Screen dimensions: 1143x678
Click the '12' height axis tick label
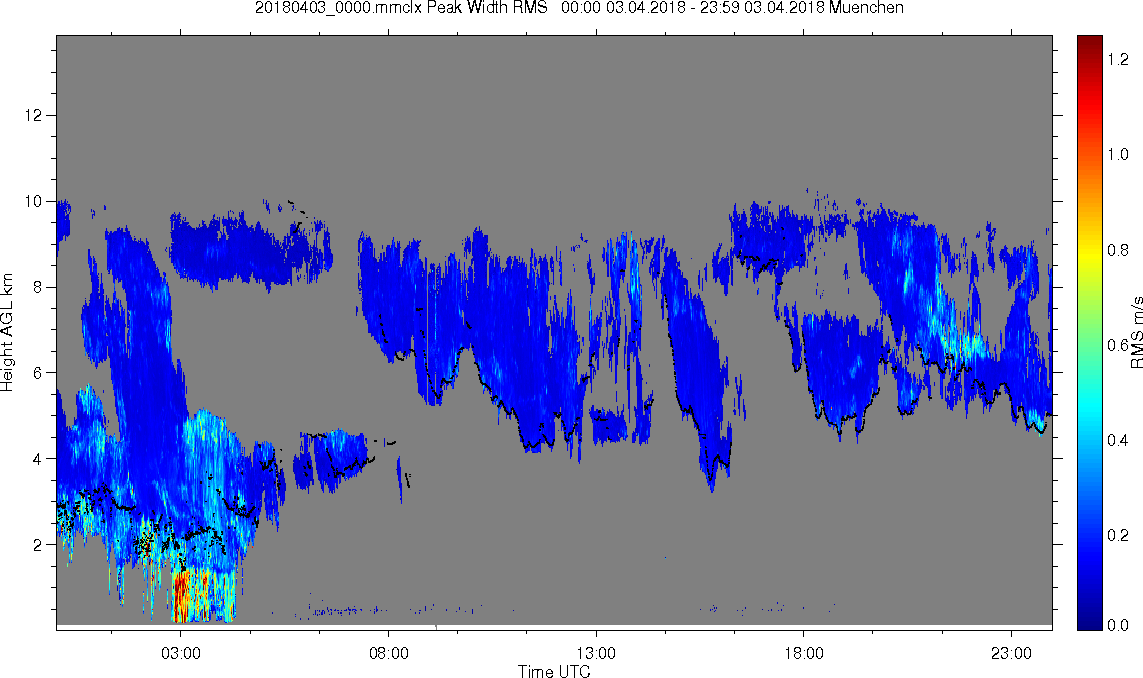pos(34,115)
